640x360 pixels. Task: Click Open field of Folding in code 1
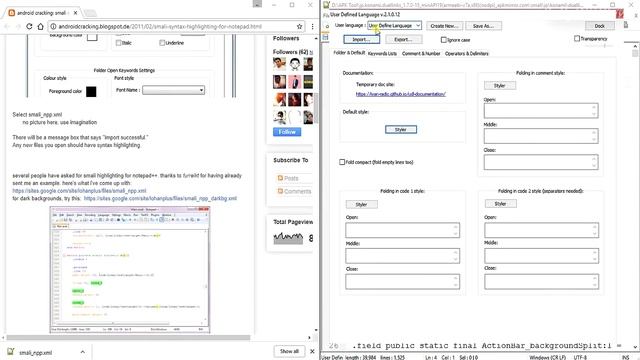(x=402, y=230)
